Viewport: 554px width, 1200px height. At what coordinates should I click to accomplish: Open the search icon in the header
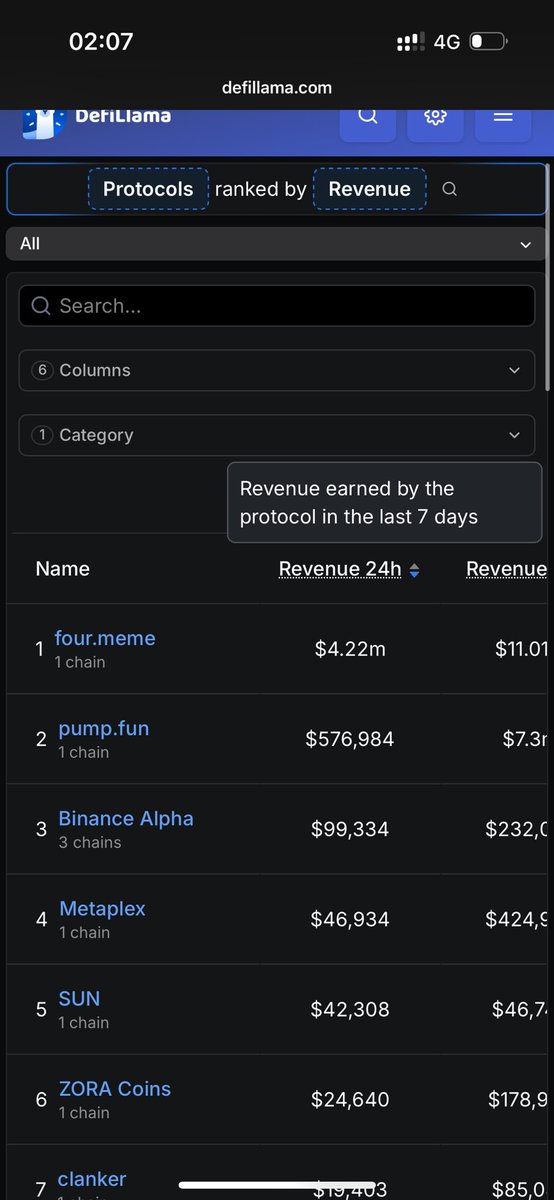[368, 117]
